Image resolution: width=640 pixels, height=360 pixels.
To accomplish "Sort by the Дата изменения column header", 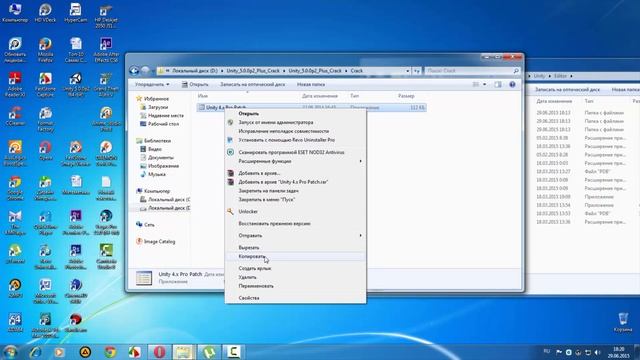I will tap(320, 96).
